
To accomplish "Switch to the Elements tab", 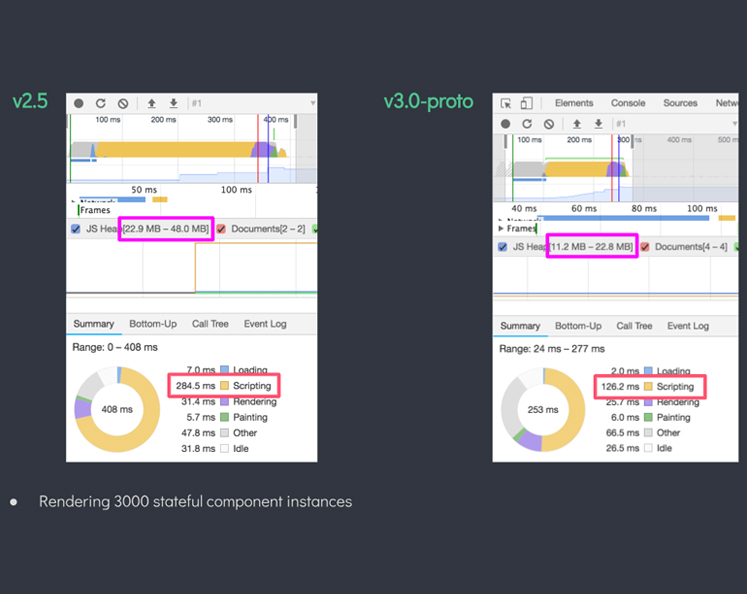I will 574,103.
